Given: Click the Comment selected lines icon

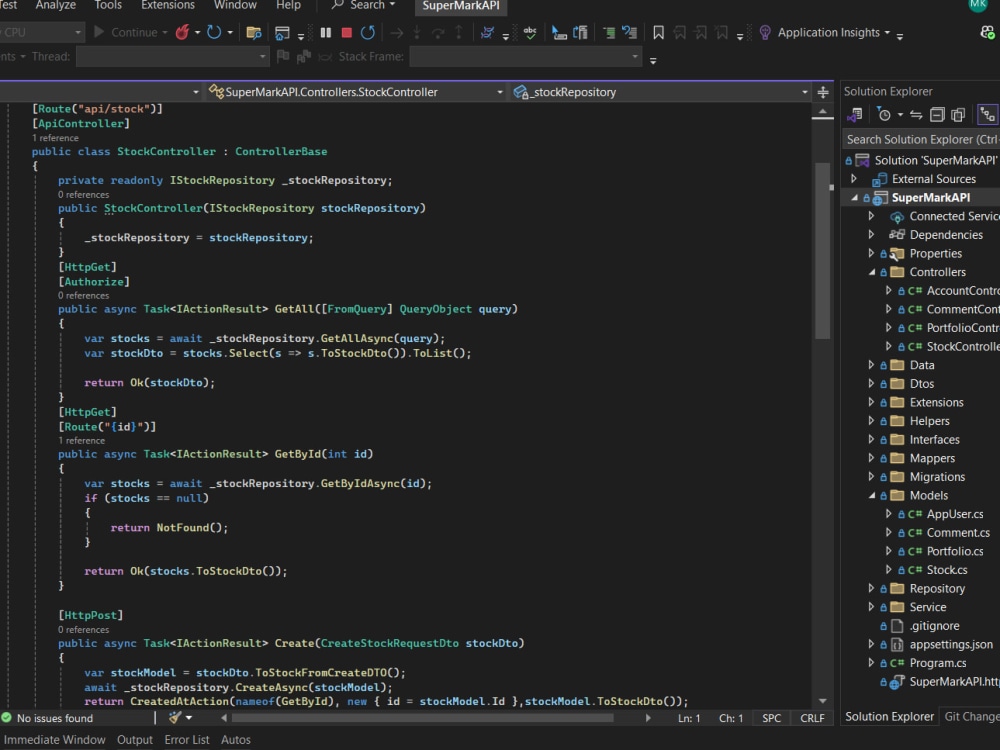Looking at the screenshot, I should point(609,33).
